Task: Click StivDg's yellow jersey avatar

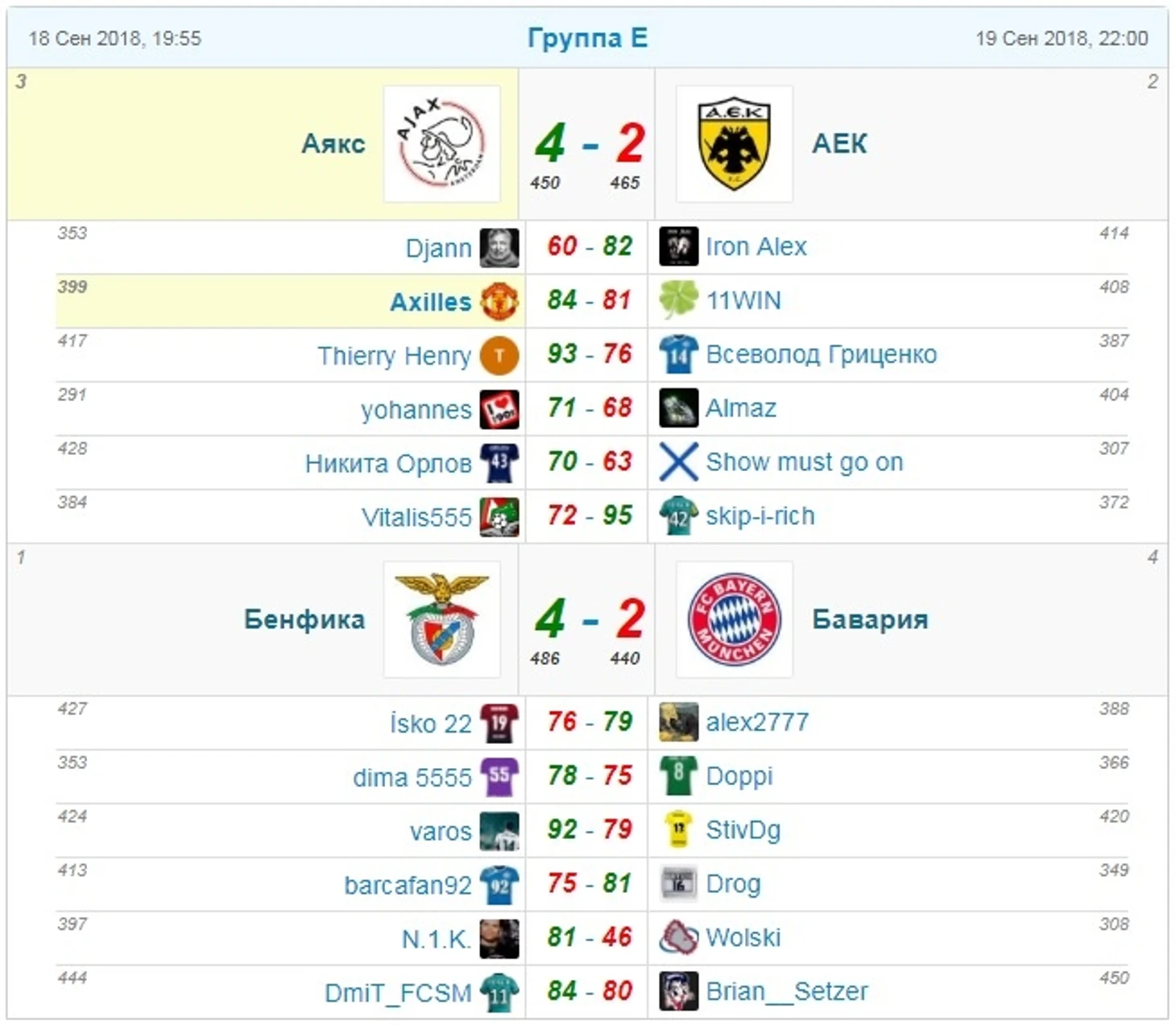Action: click(x=678, y=829)
